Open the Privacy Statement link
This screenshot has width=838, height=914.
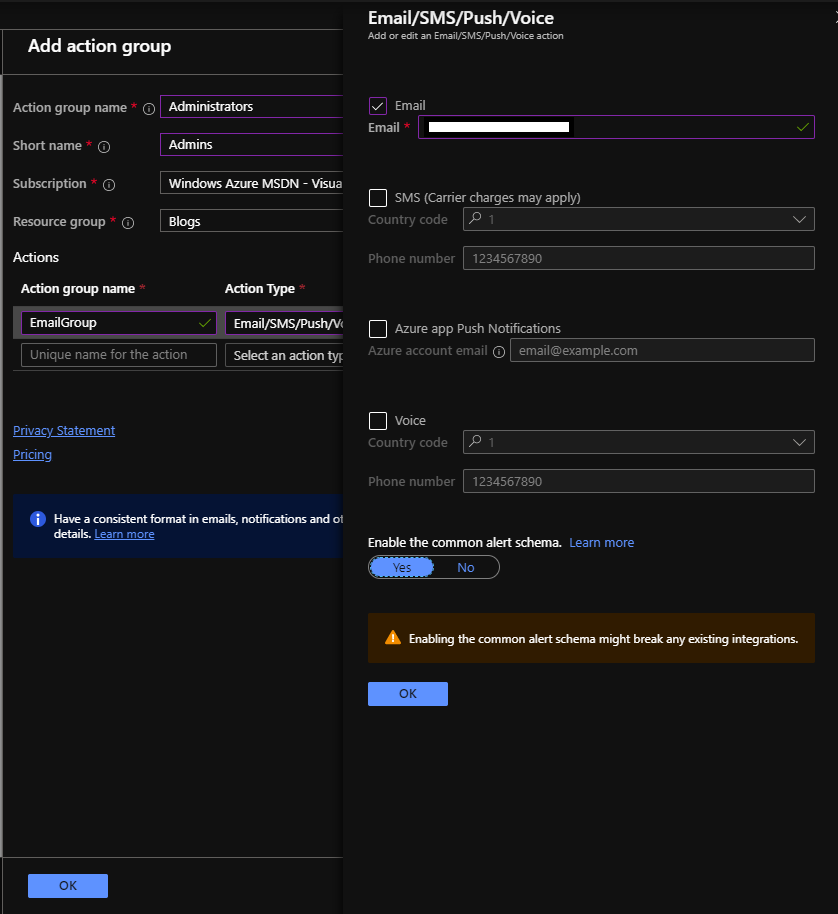tap(64, 431)
